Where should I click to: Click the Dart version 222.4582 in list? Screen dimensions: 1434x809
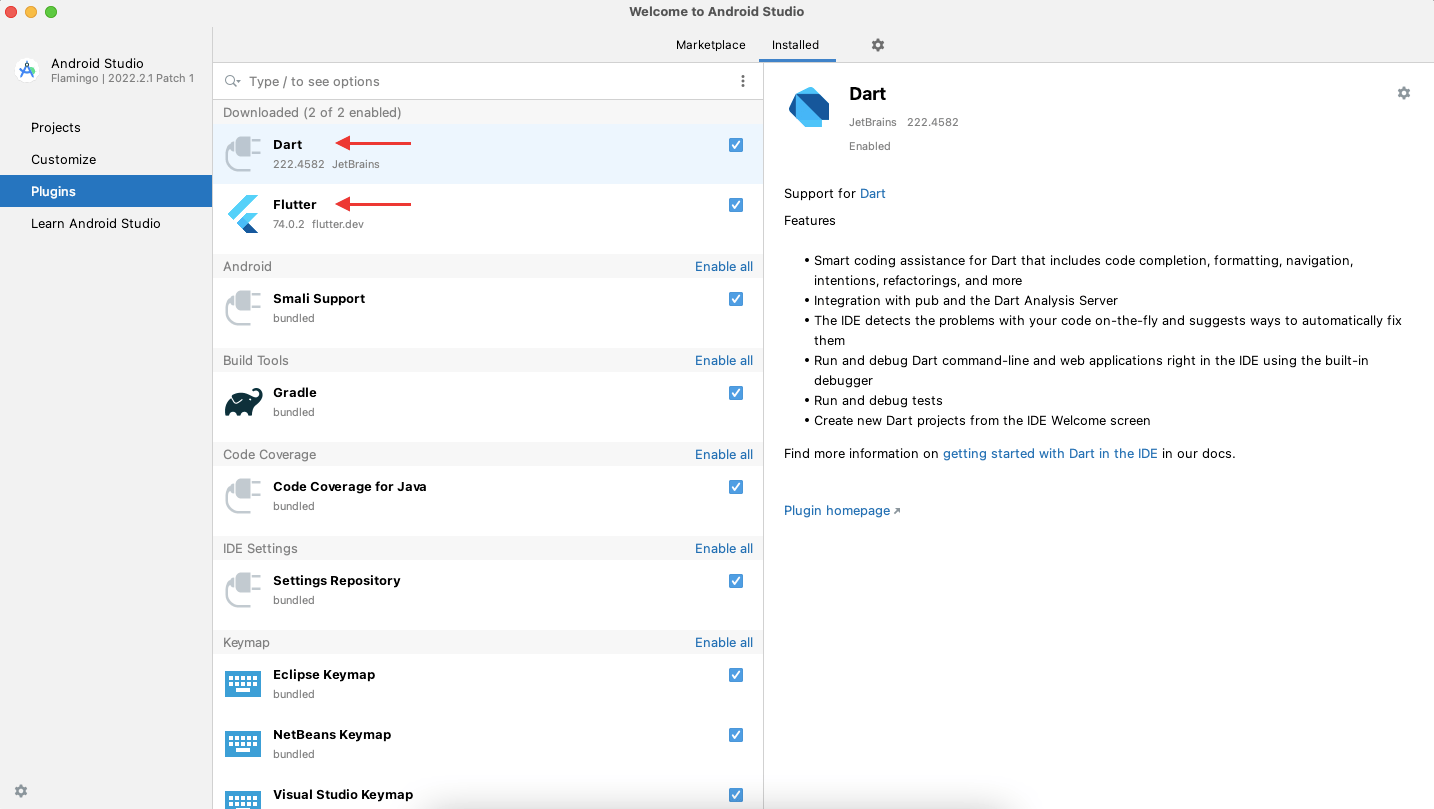299,164
